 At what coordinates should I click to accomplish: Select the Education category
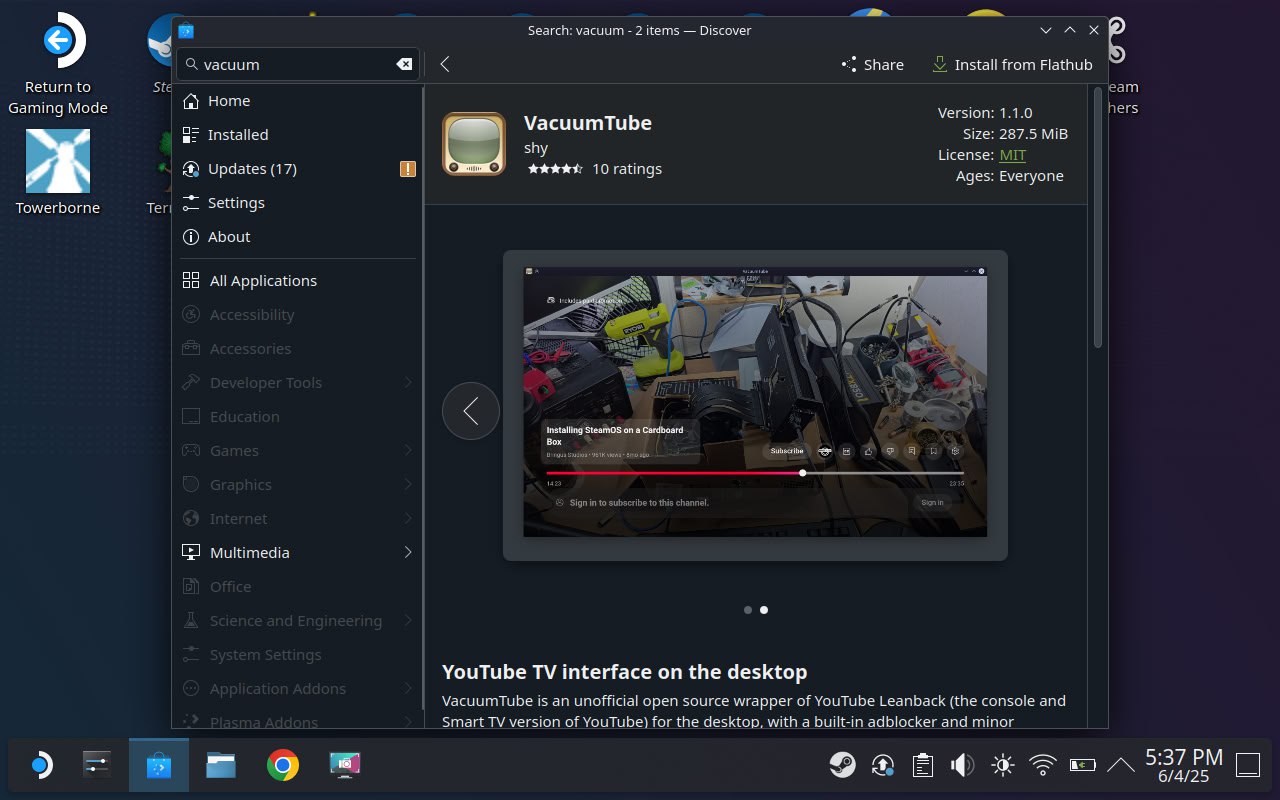(x=298, y=417)
